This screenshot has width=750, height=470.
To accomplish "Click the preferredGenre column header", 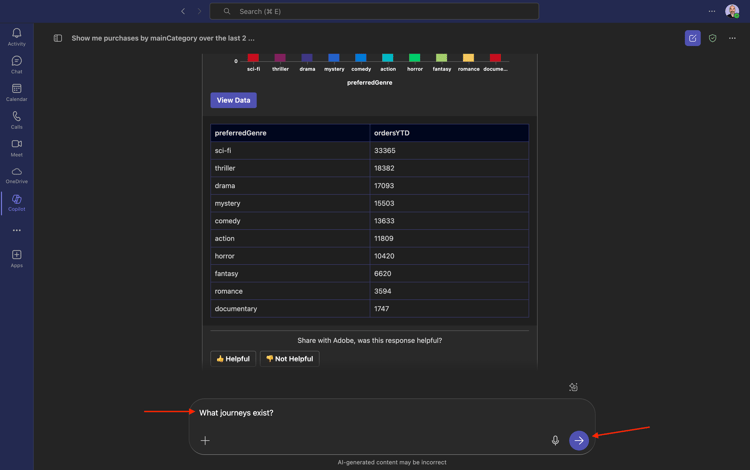I will click(290, 133).
